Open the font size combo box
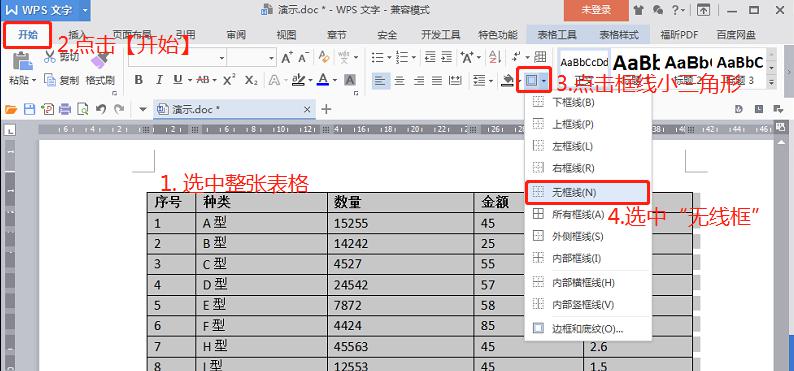Image resolution: width=794 pixels, height=371 pixels. (251, 58)
